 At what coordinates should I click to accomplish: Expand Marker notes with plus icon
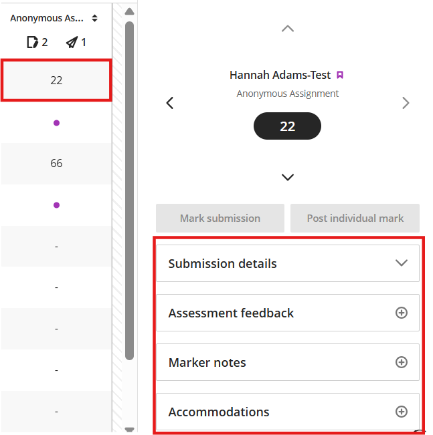click(x=401, y=362)
